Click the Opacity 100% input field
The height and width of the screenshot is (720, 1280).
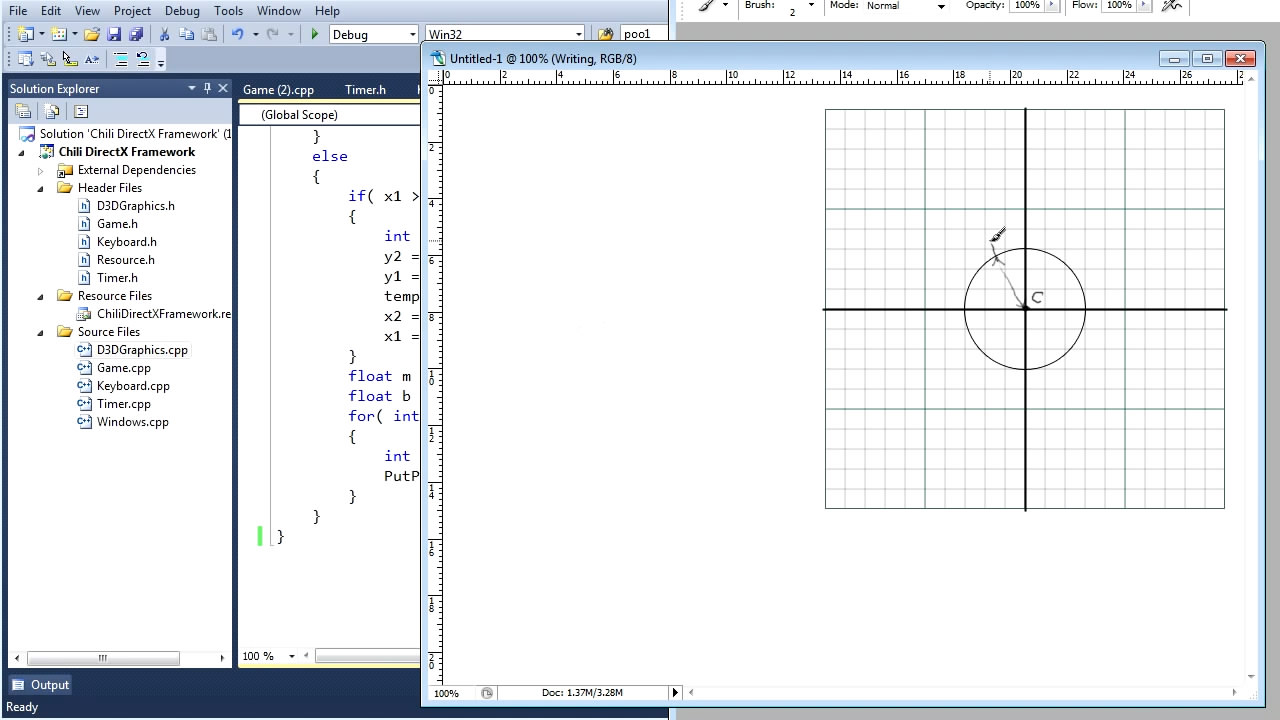click(1027, 5)
